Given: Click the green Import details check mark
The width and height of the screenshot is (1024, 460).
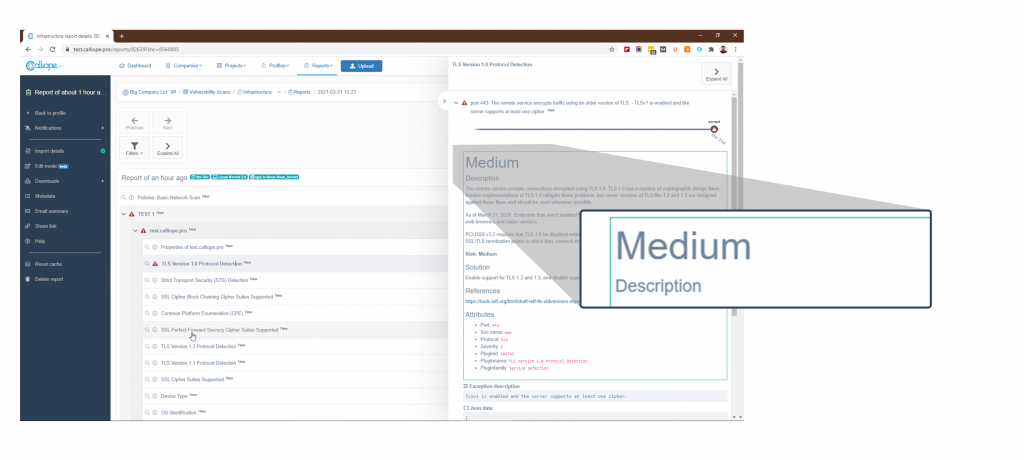Looking at the screenshot, I should tap(103, 151).
